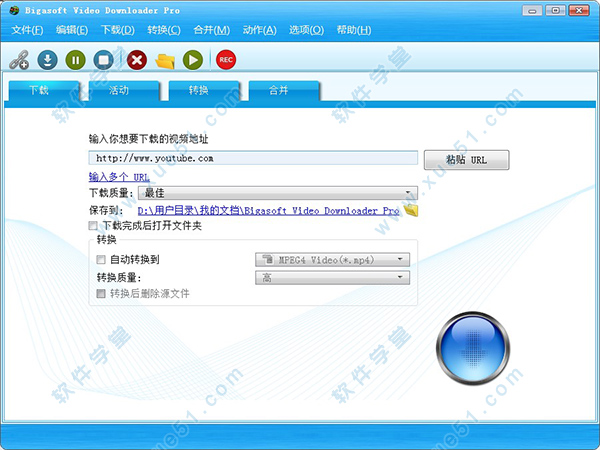Expand the 转换质量 dropdown showing 高

[333, 277]
